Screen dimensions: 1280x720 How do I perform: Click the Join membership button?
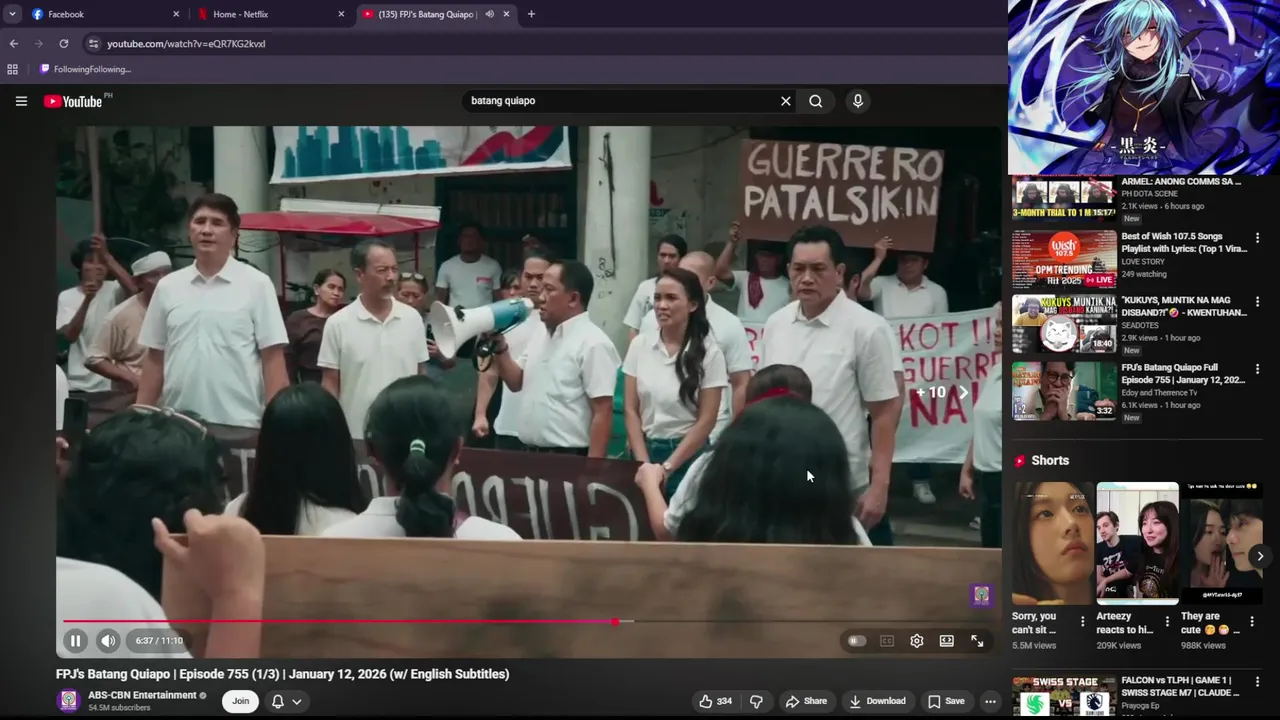(x=240, y=701)
